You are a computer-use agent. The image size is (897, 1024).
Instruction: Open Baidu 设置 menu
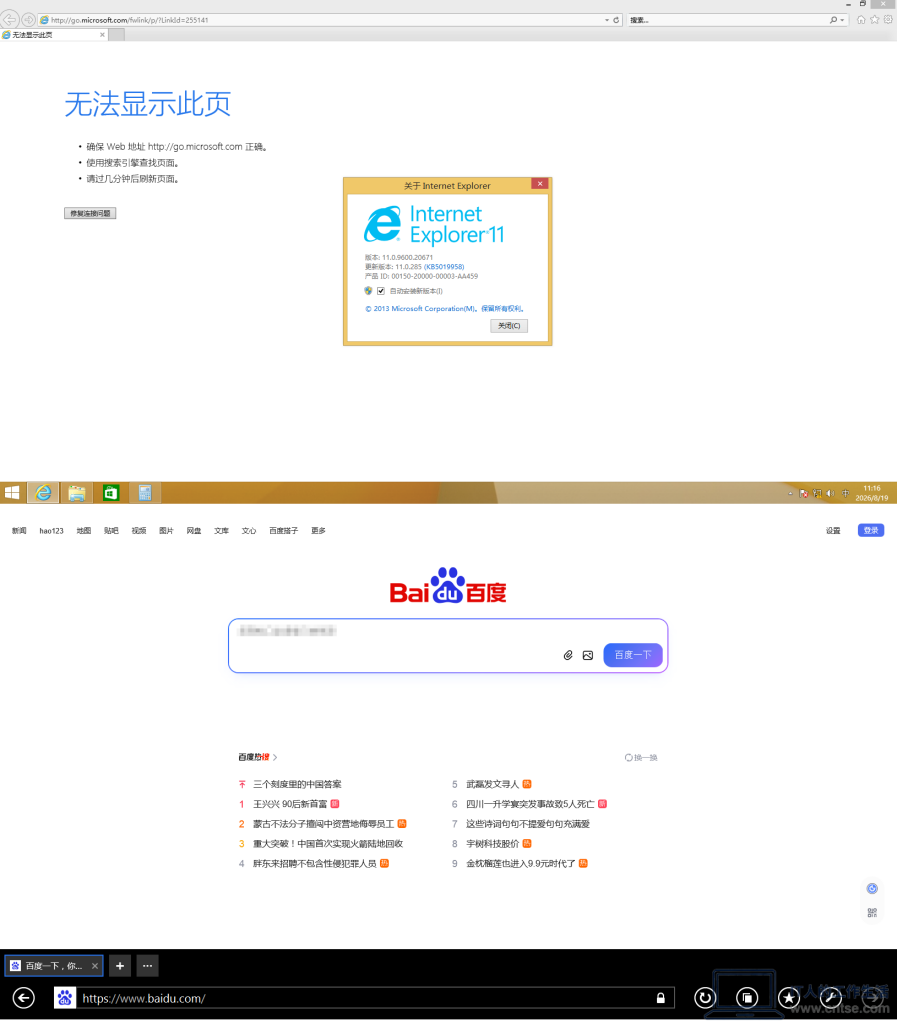click(x=833, y=531)
